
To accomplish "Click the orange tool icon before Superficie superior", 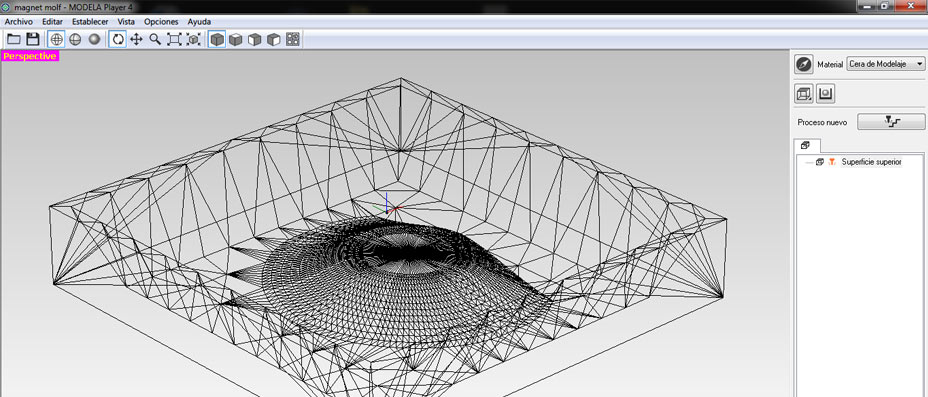I will pyautogui.click(x=832, y=162).
